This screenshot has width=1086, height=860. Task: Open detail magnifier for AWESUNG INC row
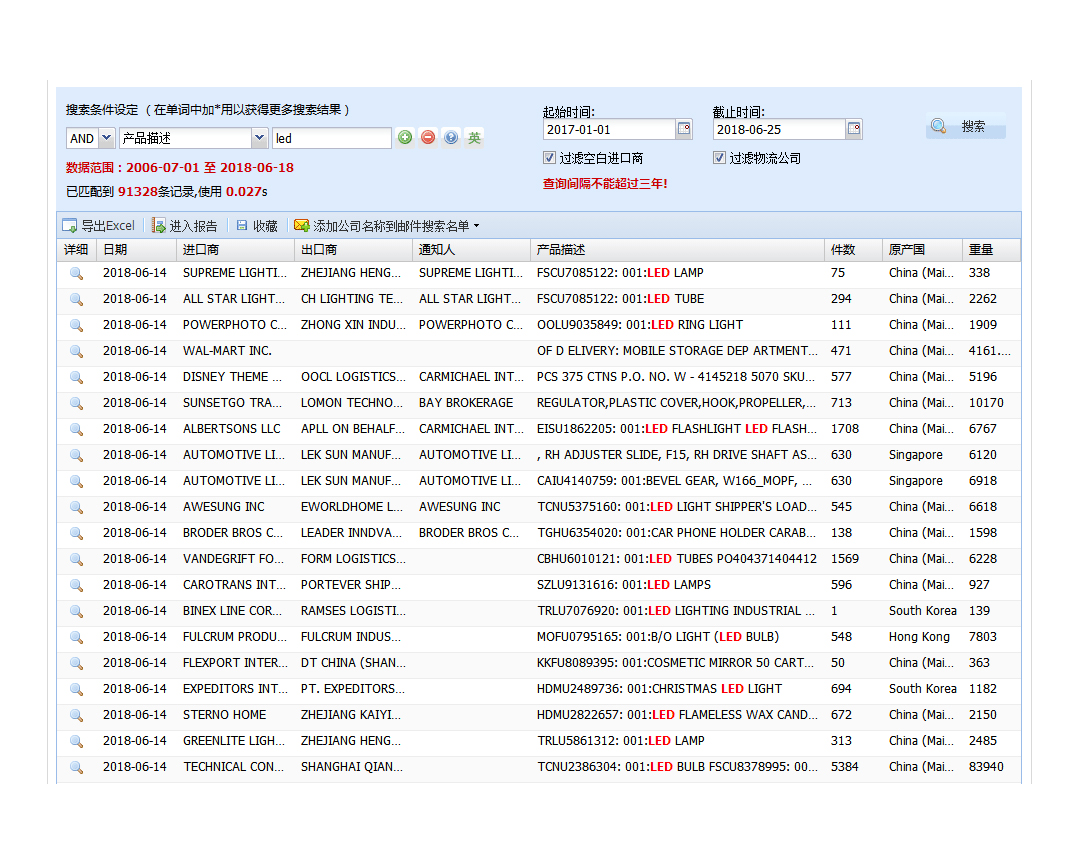(76, 507)
